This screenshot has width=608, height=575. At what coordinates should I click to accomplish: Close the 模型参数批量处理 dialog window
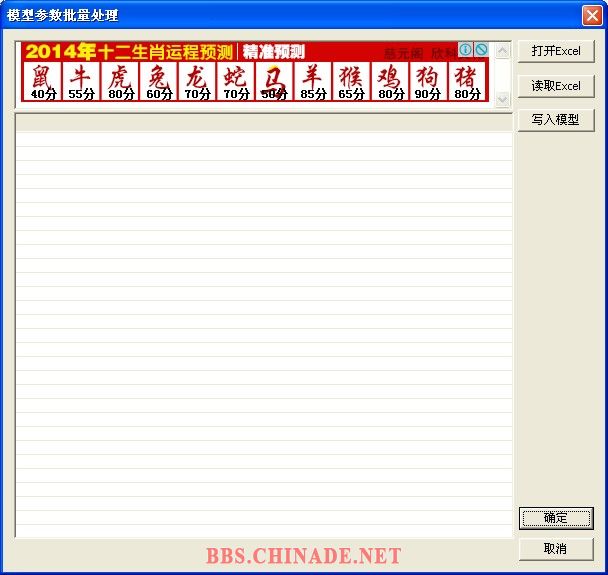pos(591,15)
